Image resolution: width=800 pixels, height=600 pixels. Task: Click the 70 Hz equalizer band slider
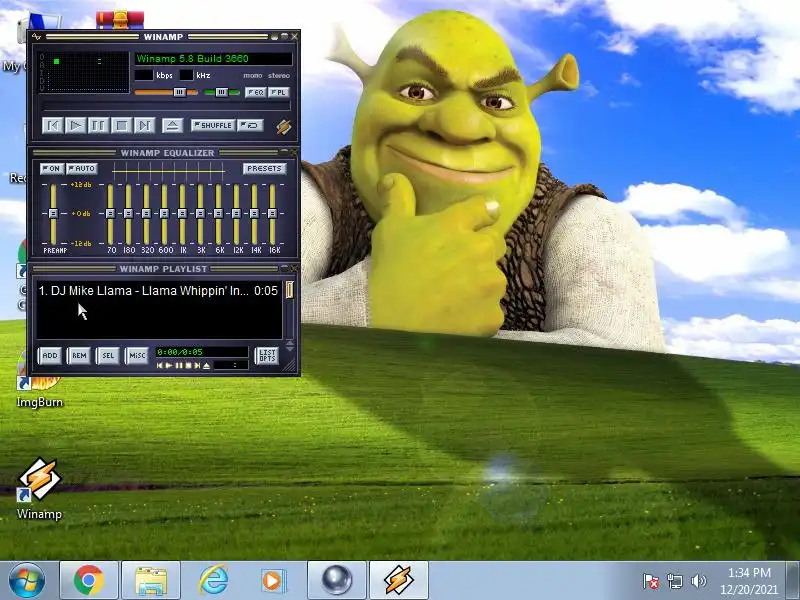(110, 214)
